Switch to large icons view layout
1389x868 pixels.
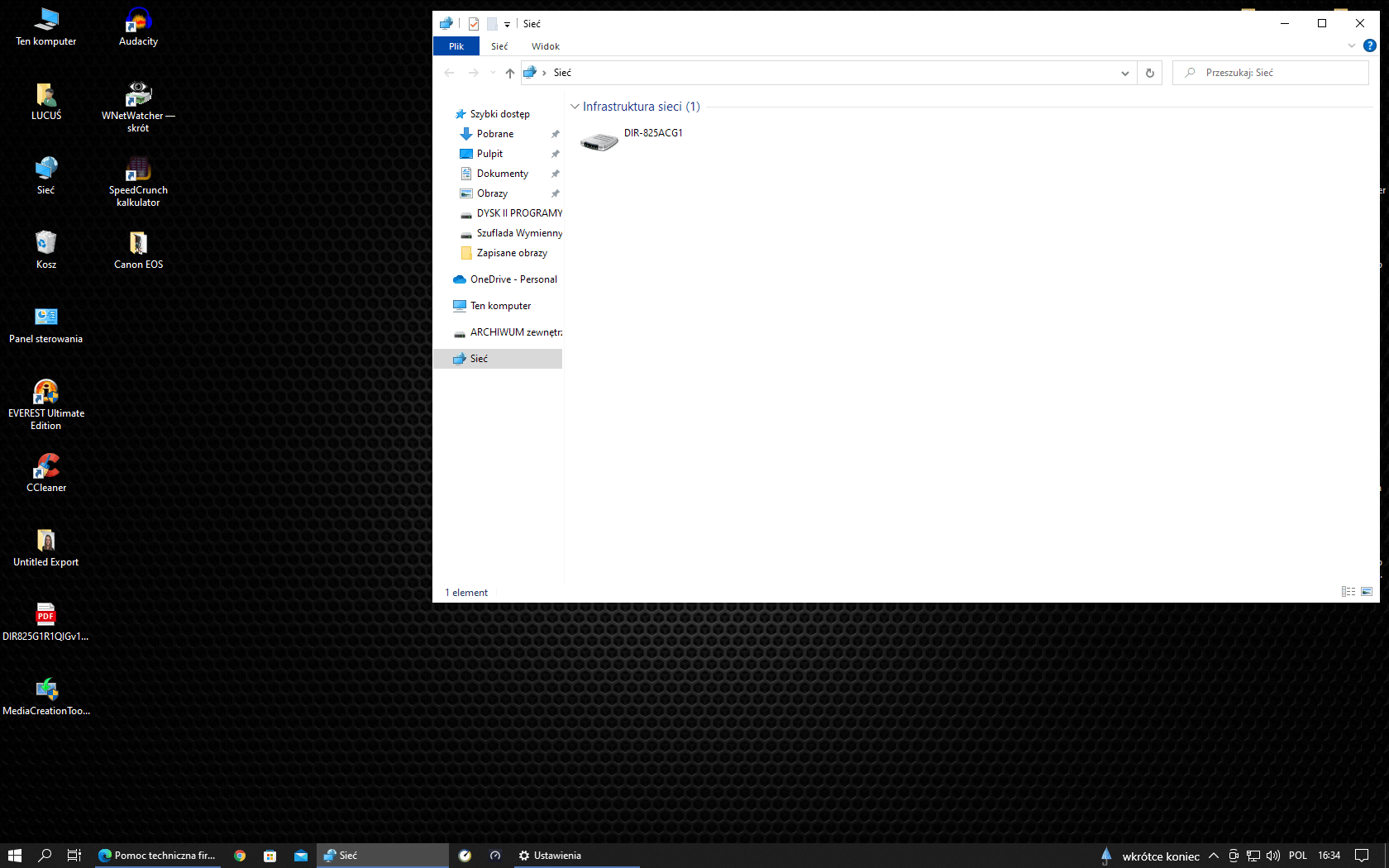1367,592
